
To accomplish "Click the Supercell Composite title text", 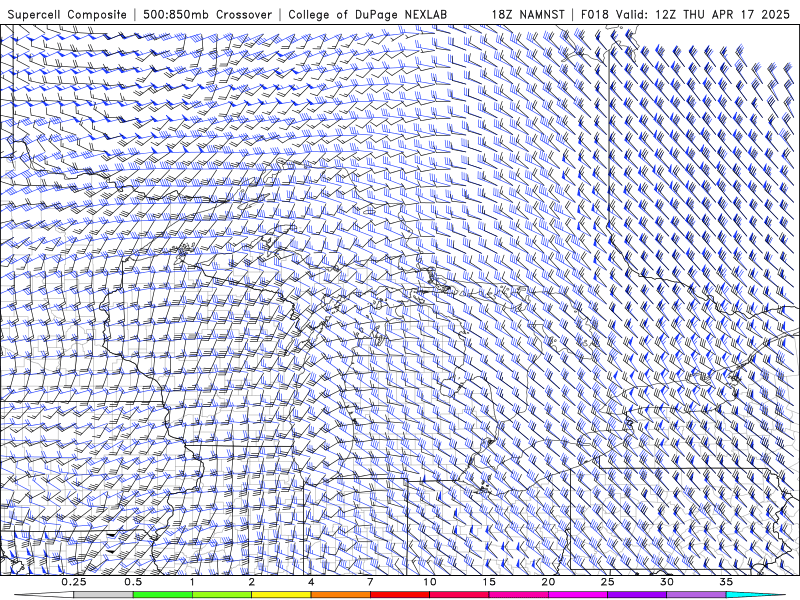I will coord(67,14).
